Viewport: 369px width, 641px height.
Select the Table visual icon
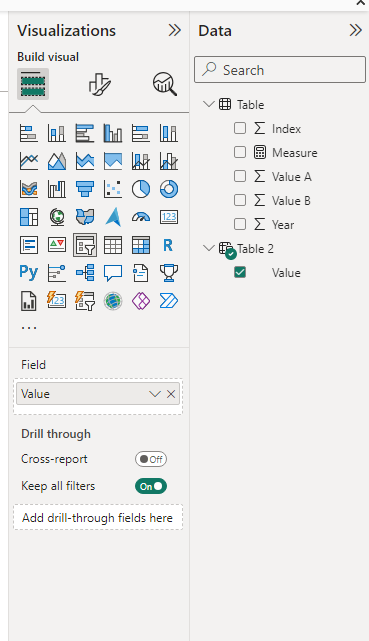pos(113,245)
